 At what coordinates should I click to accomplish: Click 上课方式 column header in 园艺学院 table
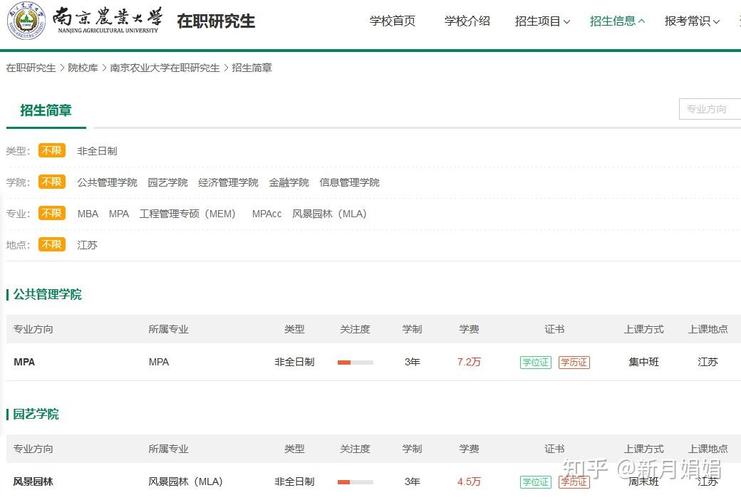(644, 448)
